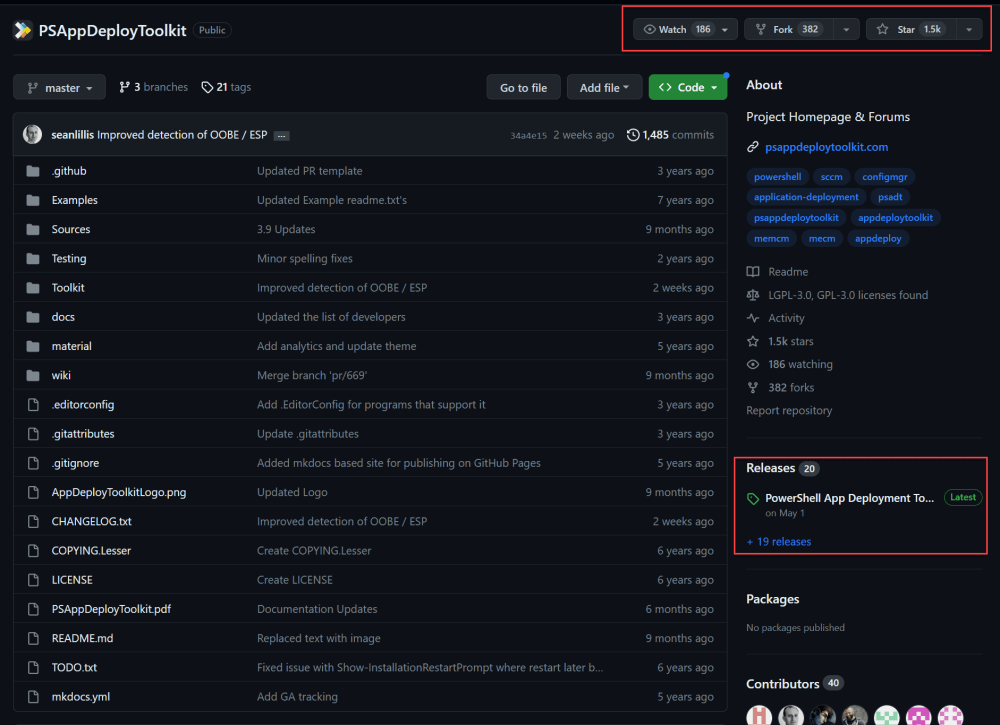The height and width of the screenshot is (725, 1000).
Task: Open the master branch dropdown
Action: pos(59,87)
